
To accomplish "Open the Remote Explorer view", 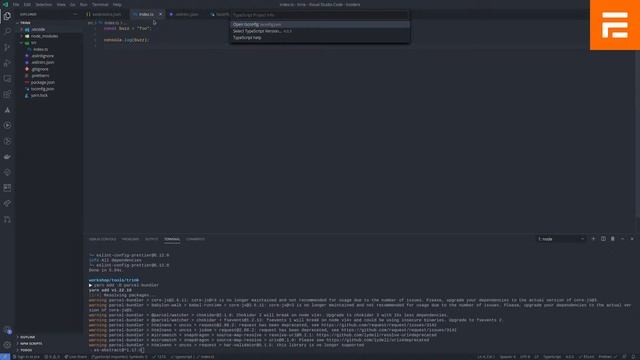I will 7,78.
